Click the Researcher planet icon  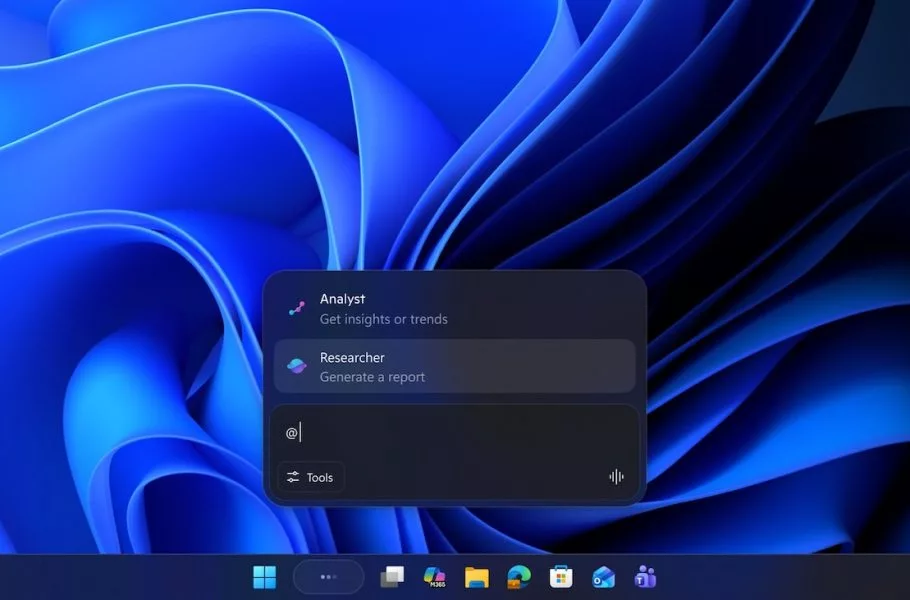point(296,366)
